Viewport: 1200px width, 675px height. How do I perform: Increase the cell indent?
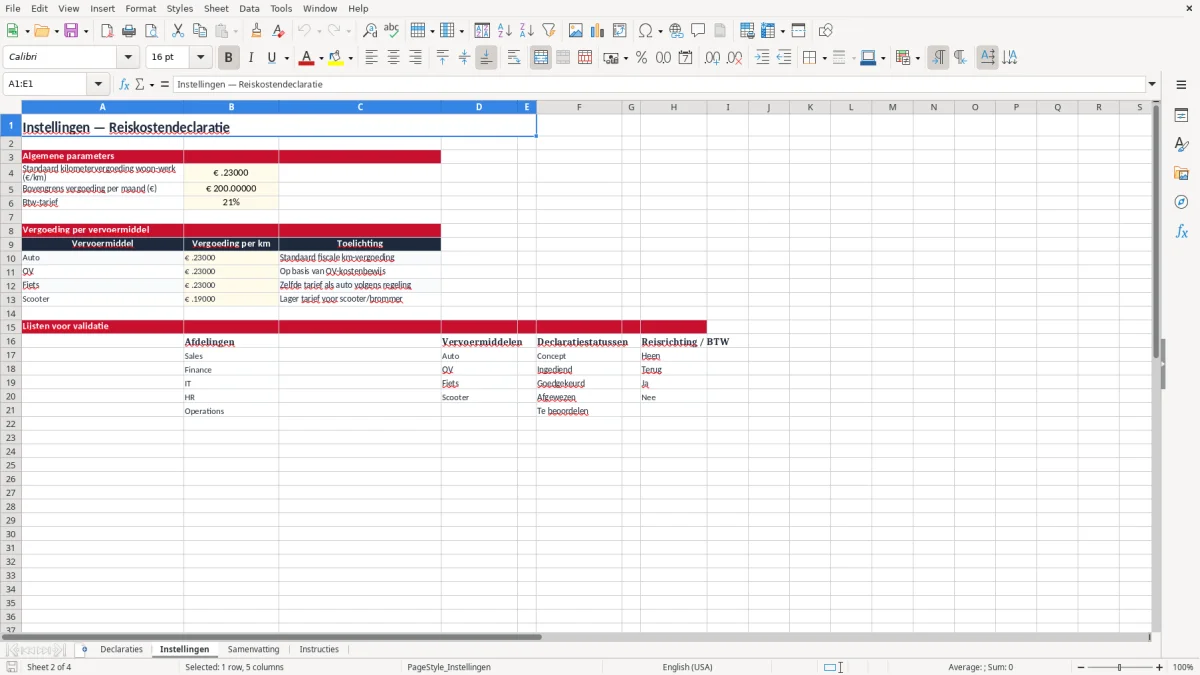(x=762, y=58)
